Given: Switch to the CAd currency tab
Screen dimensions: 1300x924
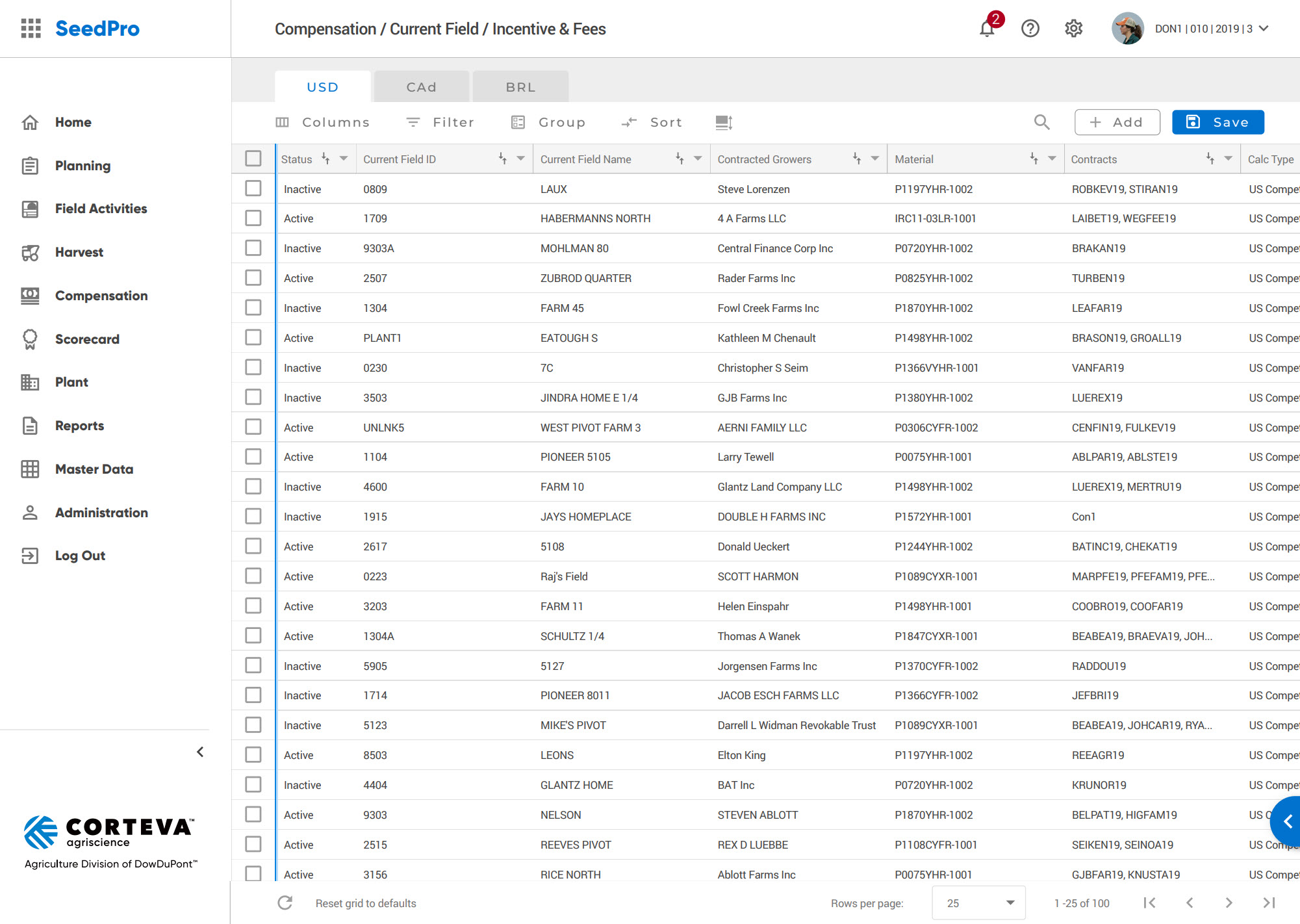Looking at the screenshot, I should 421,87.
